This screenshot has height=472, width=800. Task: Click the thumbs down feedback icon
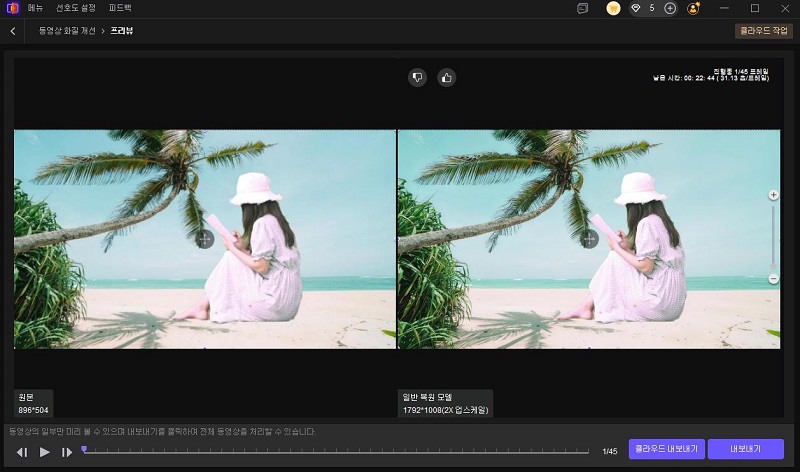417,77
